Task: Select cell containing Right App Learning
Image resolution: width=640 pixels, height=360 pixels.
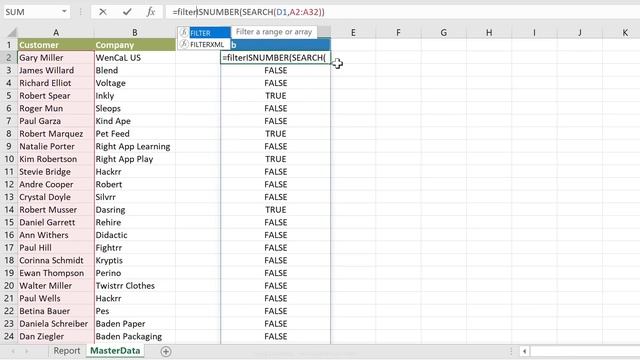Action: tap(135, 146)
